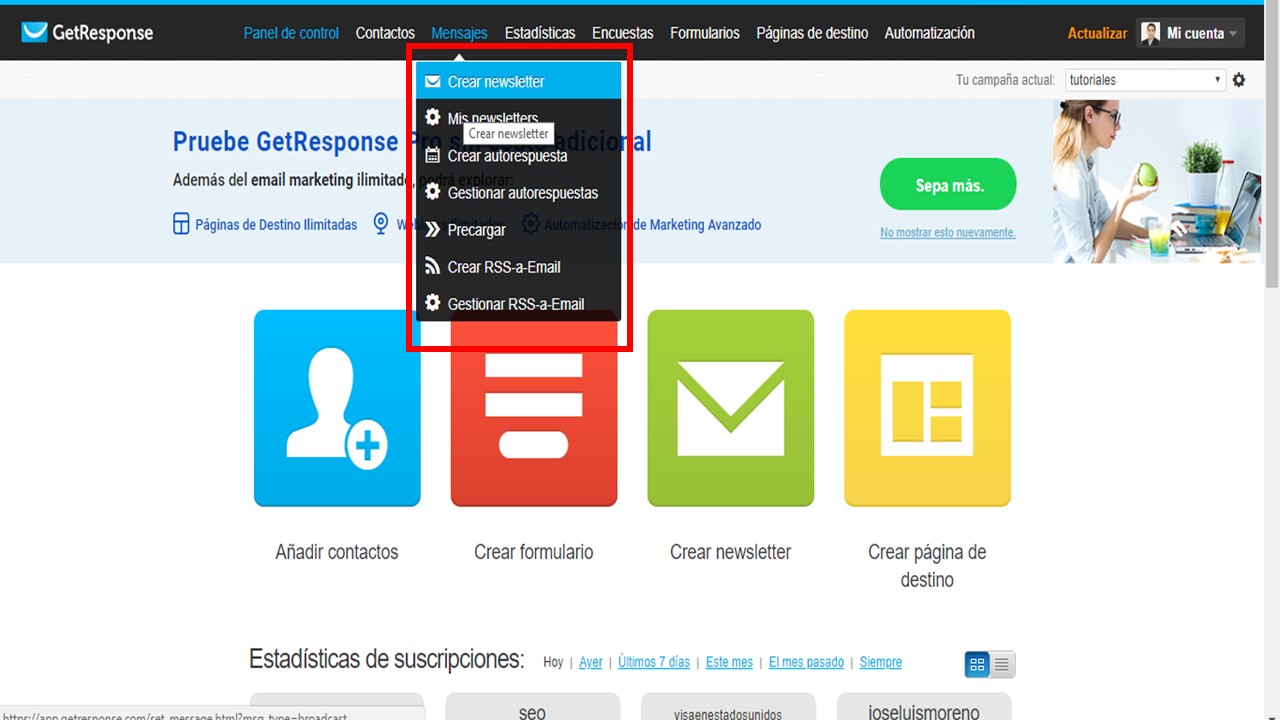Click the gear icon beside Gestionar RSS-a-Email
The image size is (1280, 720).
point(433,302)
